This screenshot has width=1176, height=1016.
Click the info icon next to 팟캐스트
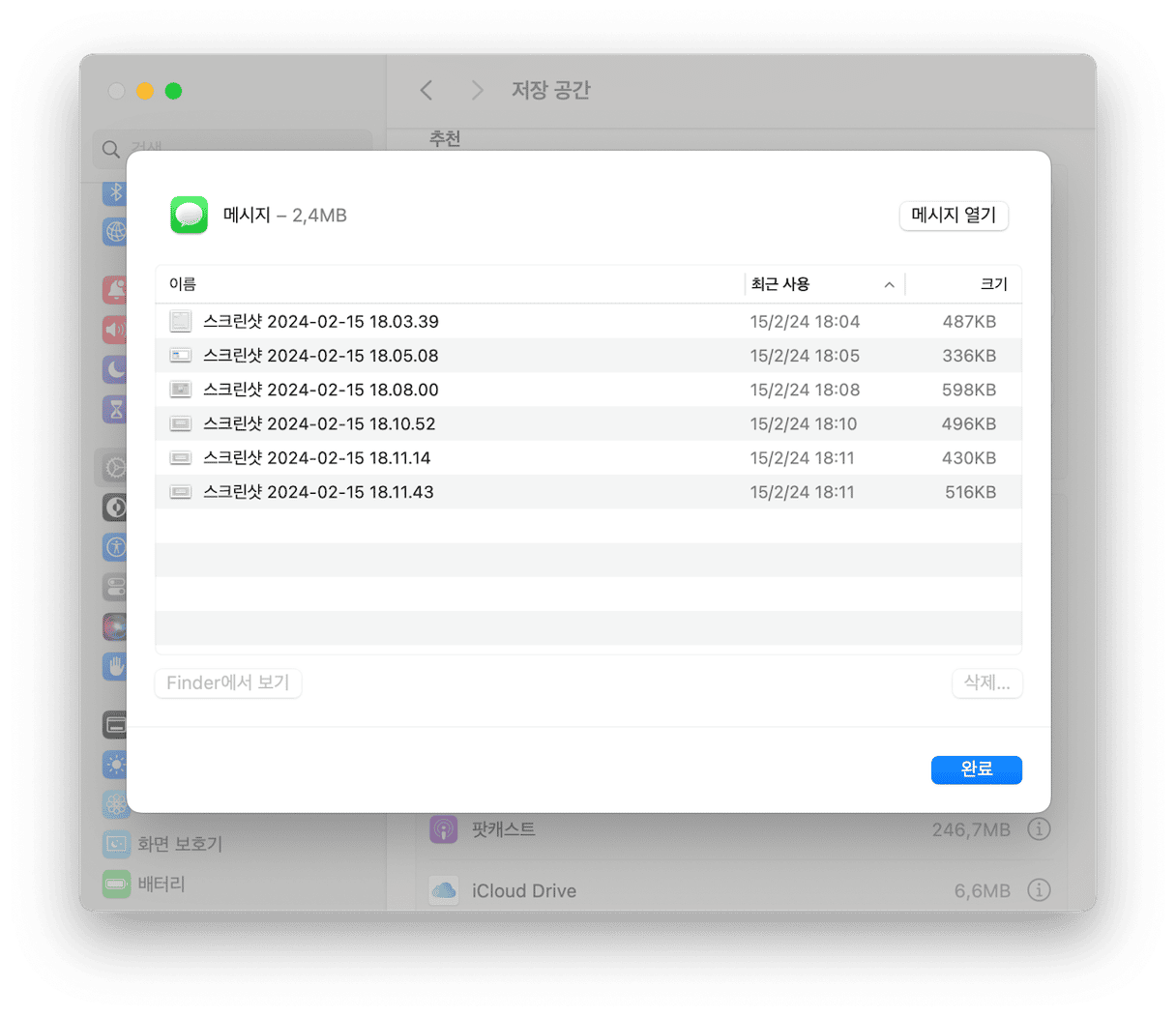click(1039, 829)
